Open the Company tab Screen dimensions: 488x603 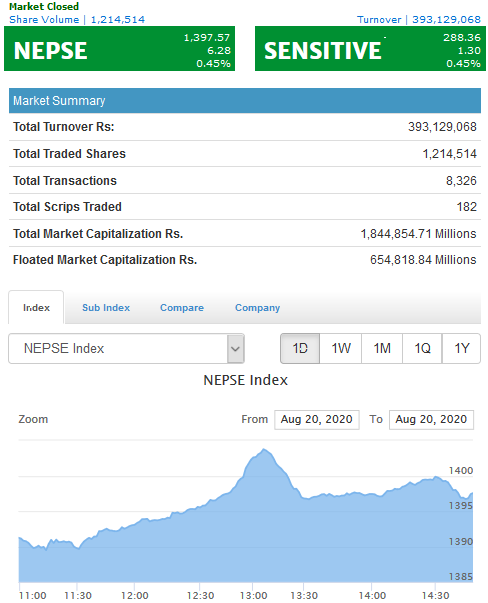click(x=257, y=308)
